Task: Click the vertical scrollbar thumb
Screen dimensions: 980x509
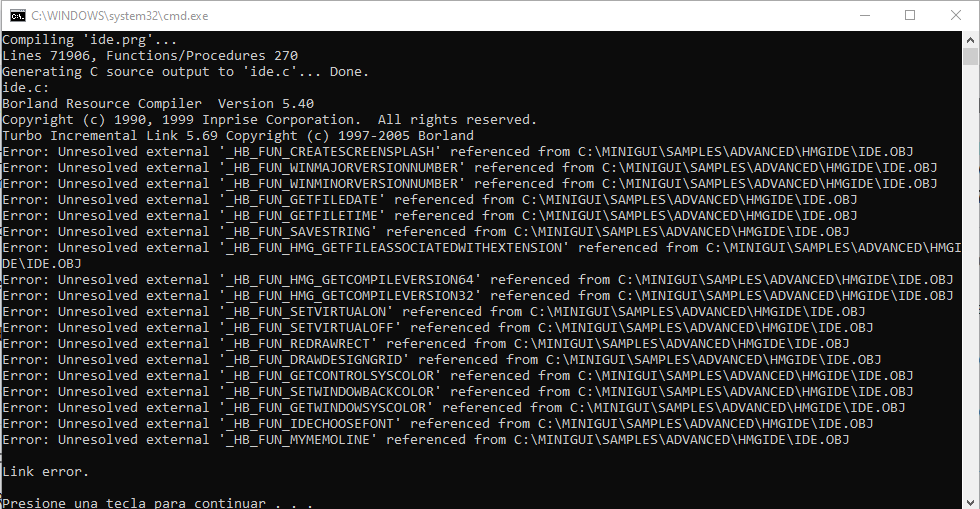Action: pos(970,56)
